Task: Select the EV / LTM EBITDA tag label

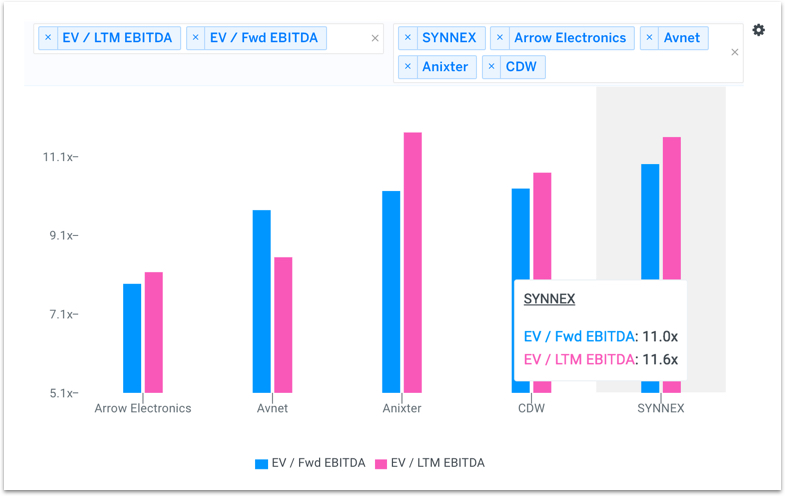Action: tap(117, 38)
